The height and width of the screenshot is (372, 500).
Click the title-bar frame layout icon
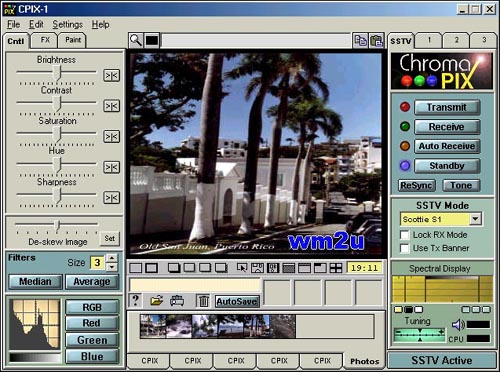tap(304, 268)
